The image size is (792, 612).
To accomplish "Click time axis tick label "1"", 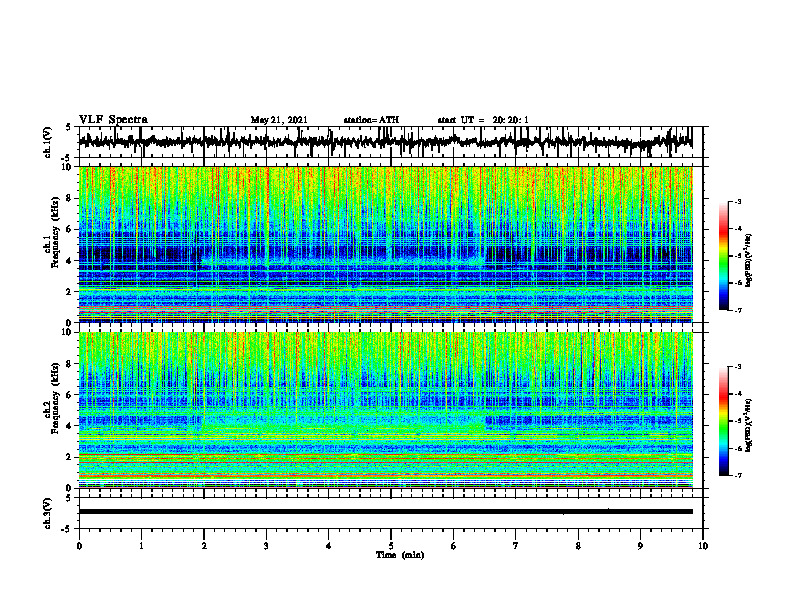I will click(x=141, y=546).
